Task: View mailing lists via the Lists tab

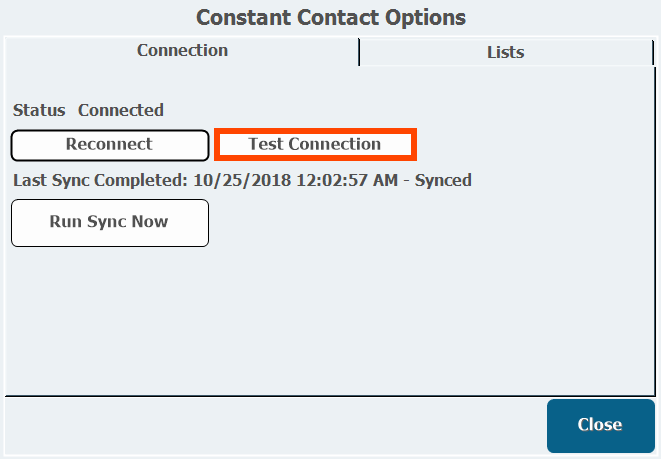Action: (505, 52)
